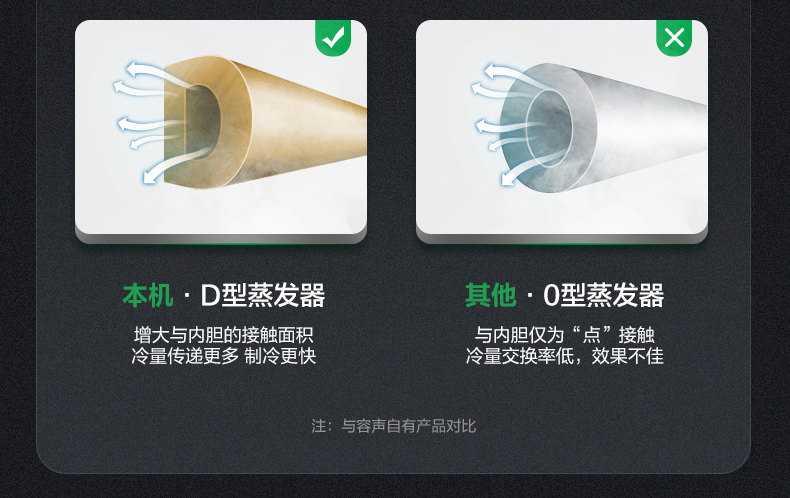Click the 冷量交换率低，效果不佳 text line
The height and width of the screenshot is (498, 790).
[x=564, y=356]
